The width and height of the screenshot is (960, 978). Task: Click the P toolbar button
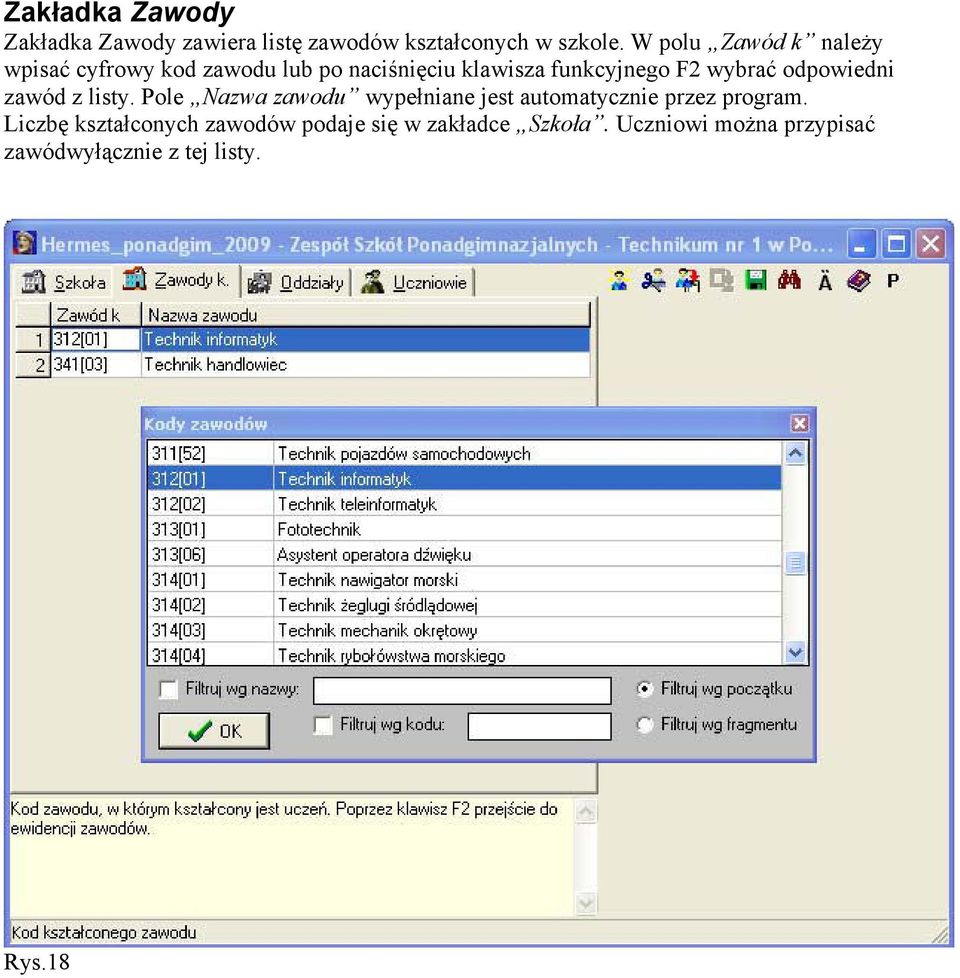(x=893, y=281)
